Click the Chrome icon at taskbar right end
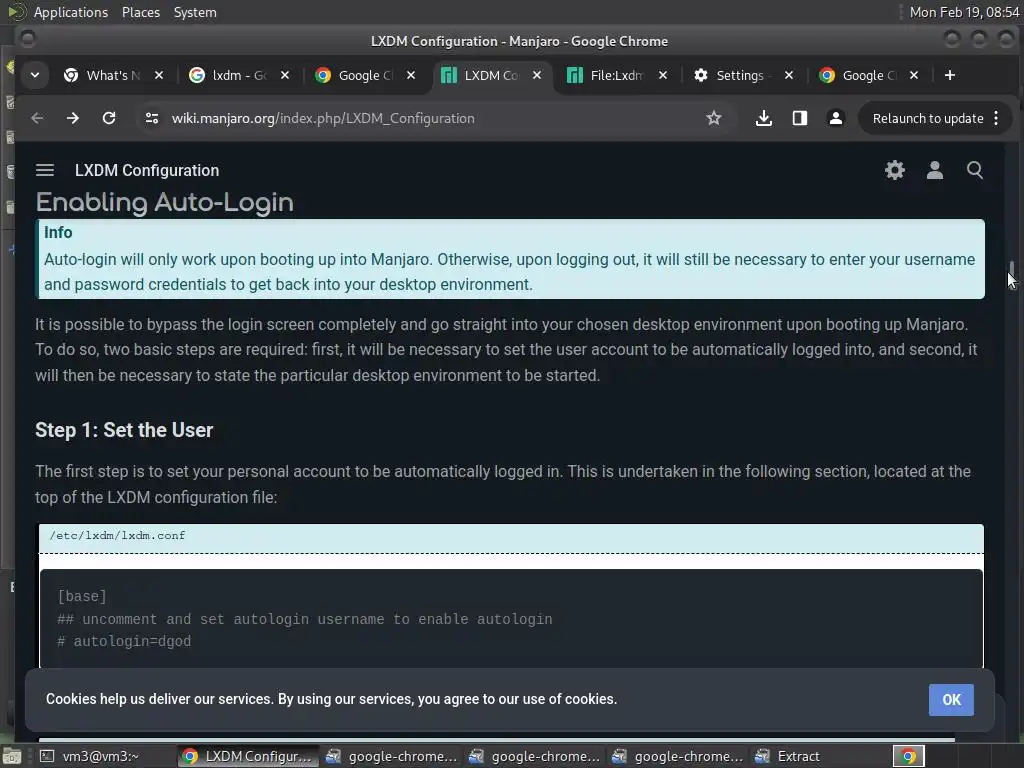This screenshot has width=1024, height=768. coord(908,756)
